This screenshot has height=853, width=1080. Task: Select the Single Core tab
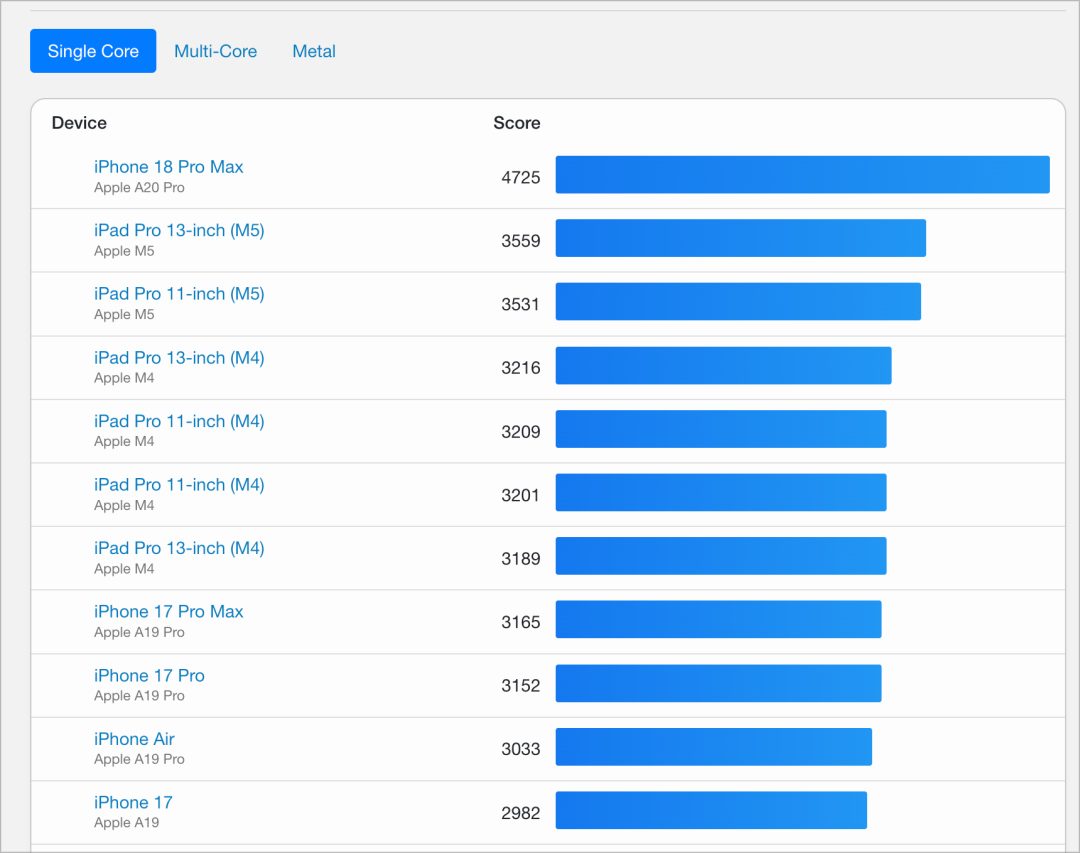point(93,51)
